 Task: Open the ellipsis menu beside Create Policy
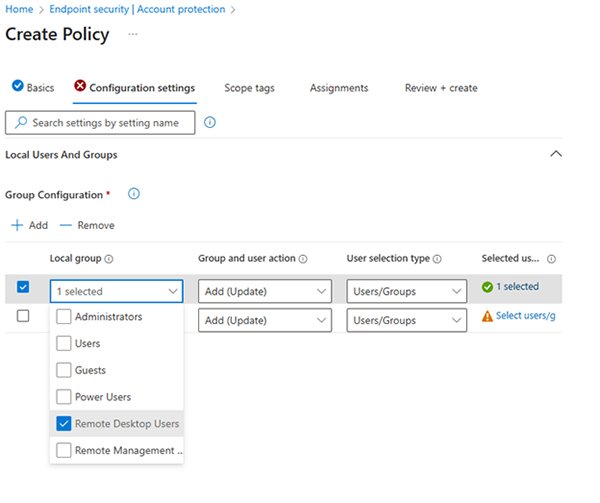coord(133,34)
